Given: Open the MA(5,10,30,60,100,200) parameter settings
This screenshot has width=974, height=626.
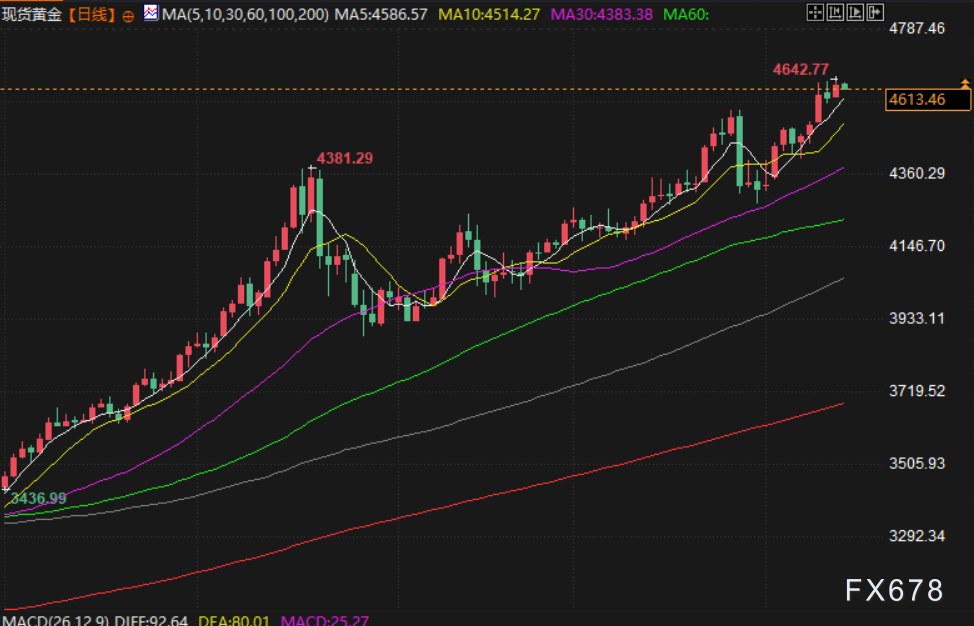Looking at the screenshot, I should (x=244, y=15).
